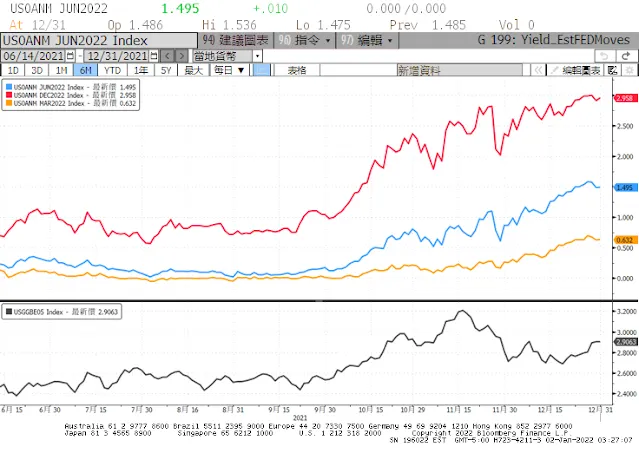Viewport: 639px width, 460px height.
Task: Click the 12/31/2021 end date field
Action: tap(117, 56)
